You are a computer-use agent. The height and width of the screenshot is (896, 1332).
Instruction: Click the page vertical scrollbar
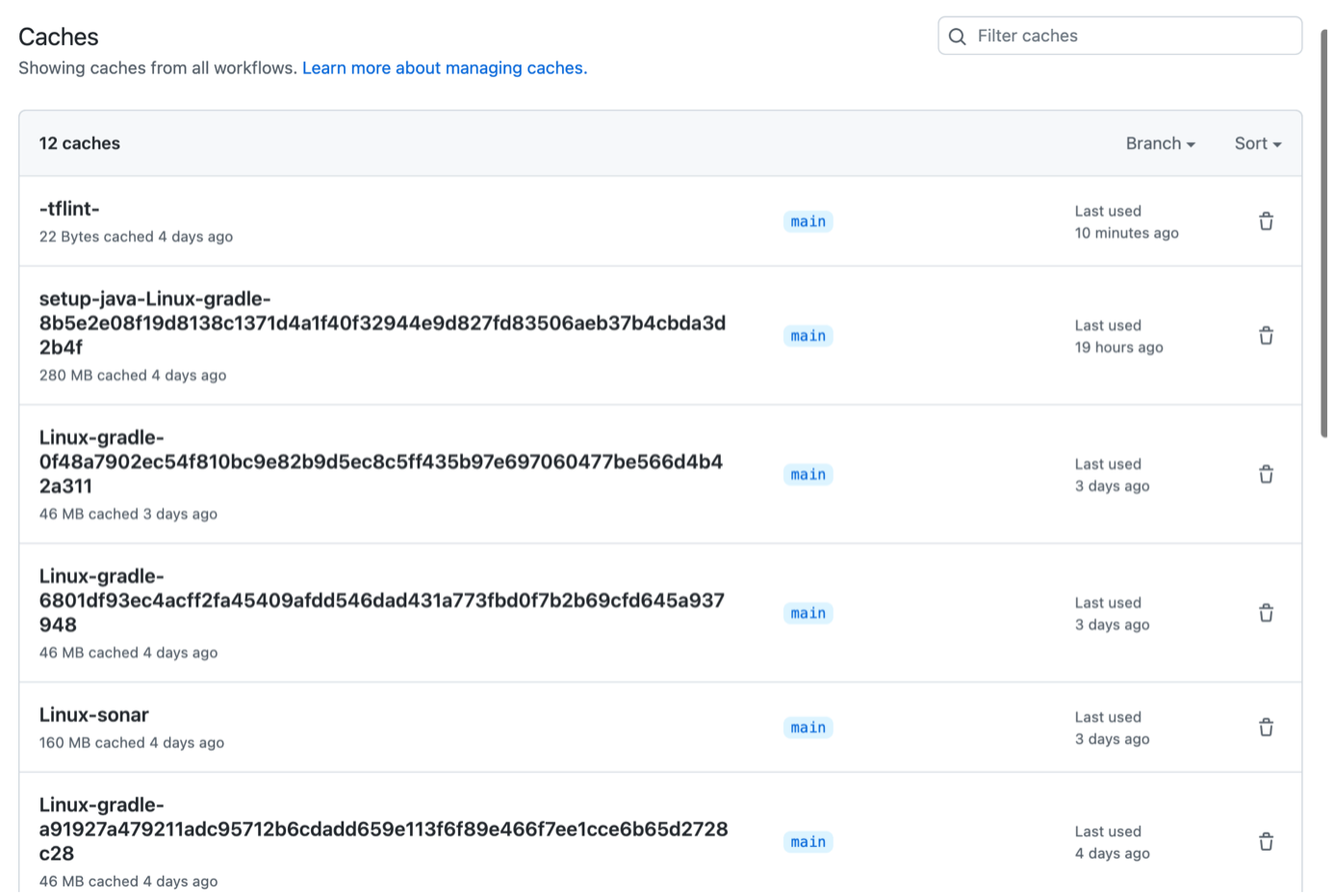pos(1324,234)
